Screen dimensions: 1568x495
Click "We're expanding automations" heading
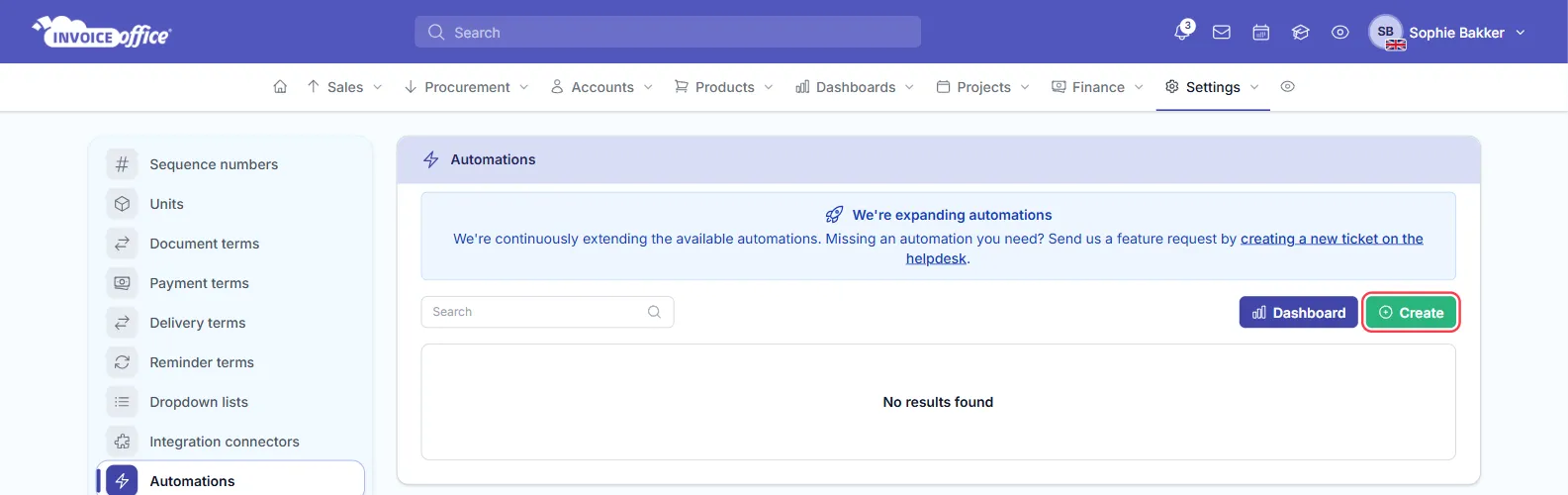tap(952, 215)
